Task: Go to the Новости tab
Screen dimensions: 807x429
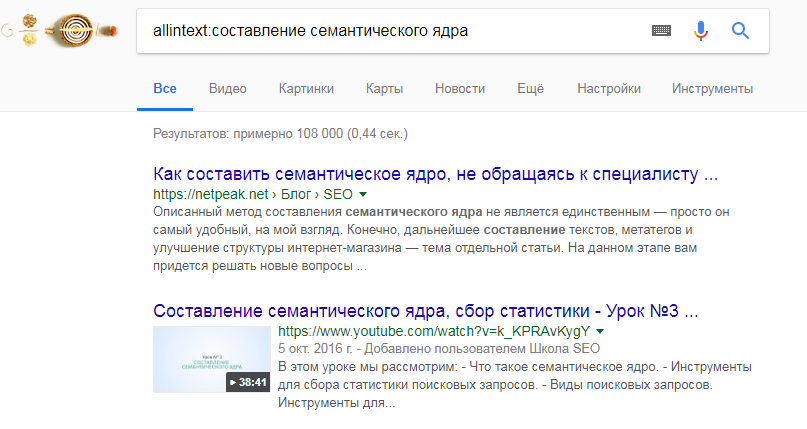Action: pos(460,88)
